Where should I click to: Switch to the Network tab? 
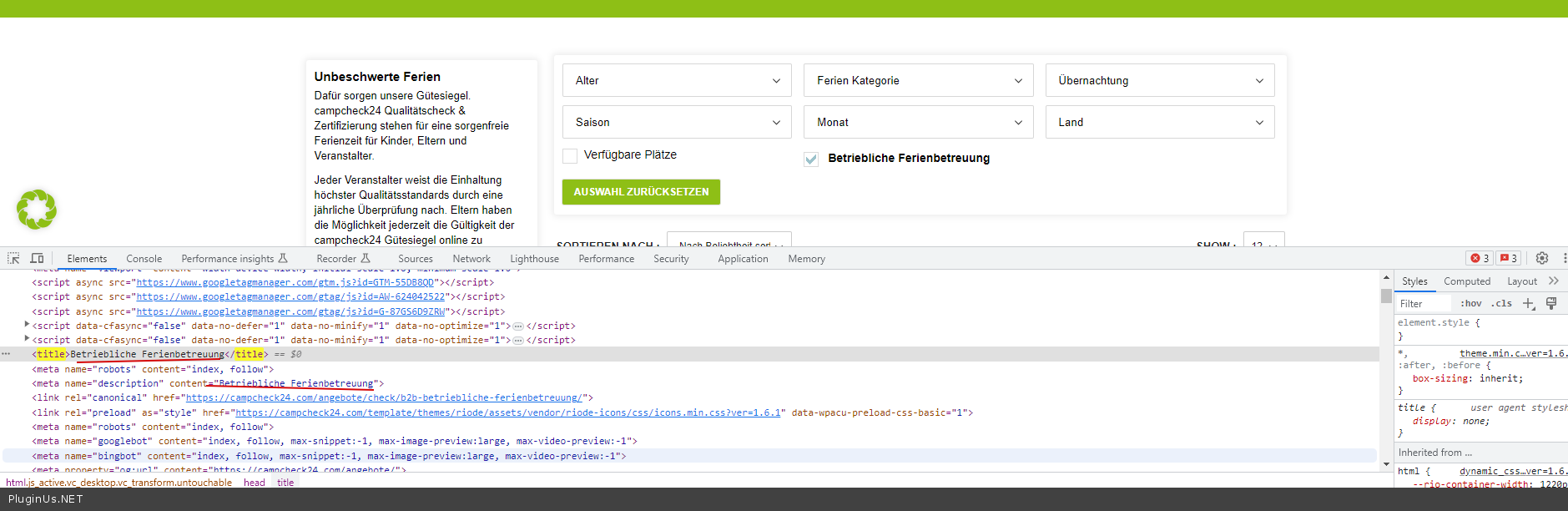tap(471, 259)
